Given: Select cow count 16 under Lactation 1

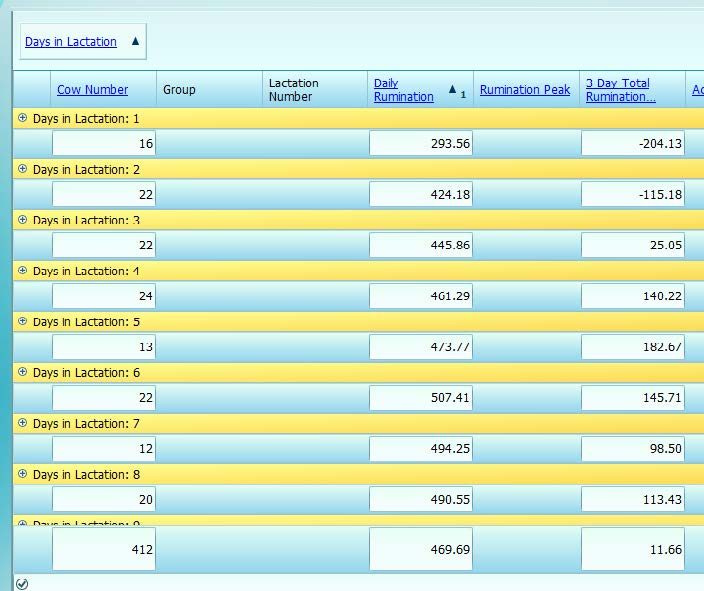Looking at the screenshot, I should (x=104, y=144).
